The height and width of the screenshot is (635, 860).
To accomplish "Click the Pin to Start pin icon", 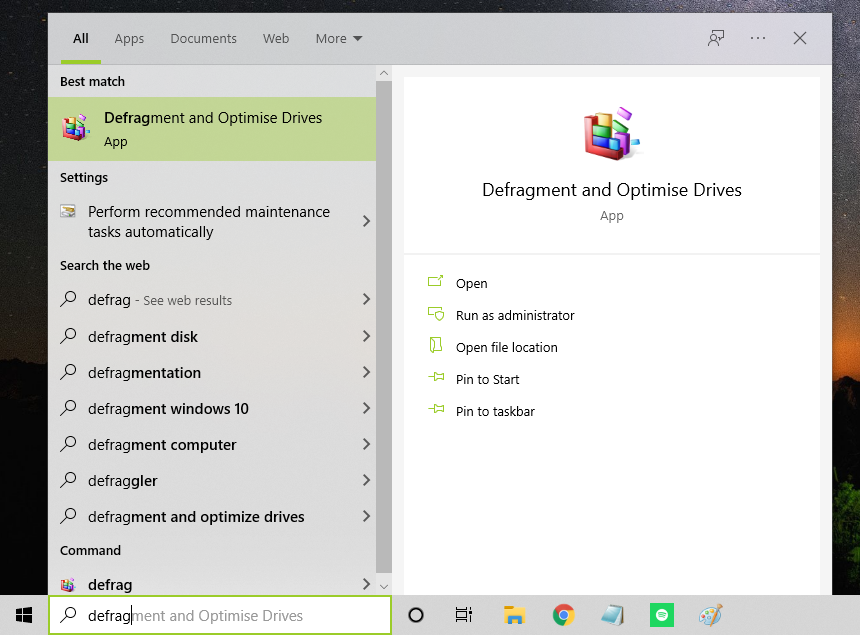I will pyautogui.click(x=436, y=377).
